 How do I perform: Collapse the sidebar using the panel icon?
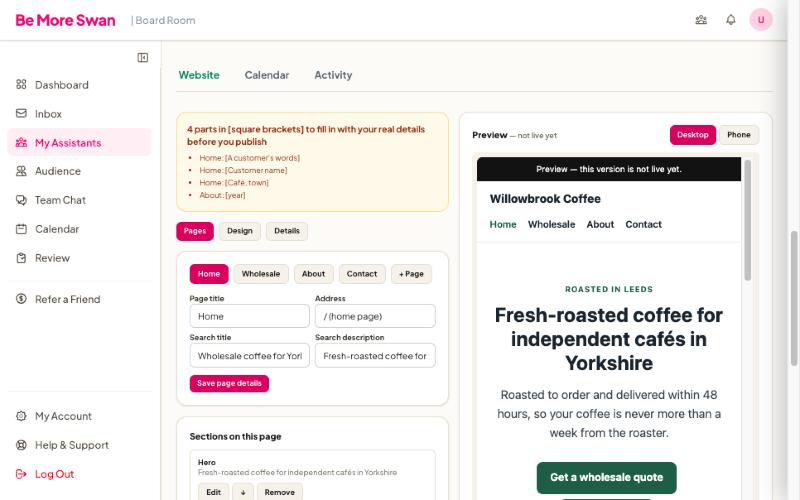(x=143, y=58)
